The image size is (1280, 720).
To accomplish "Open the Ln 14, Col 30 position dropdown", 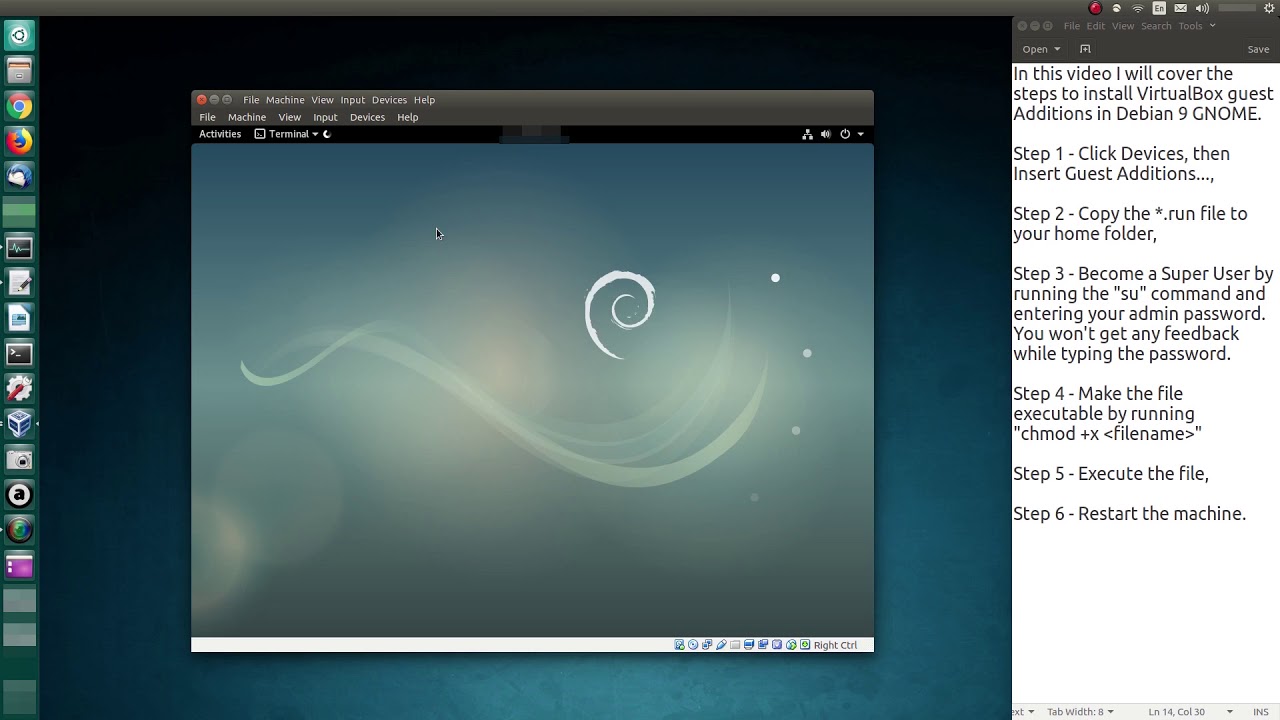I will pyautogui.click(x=1191, y=712).
